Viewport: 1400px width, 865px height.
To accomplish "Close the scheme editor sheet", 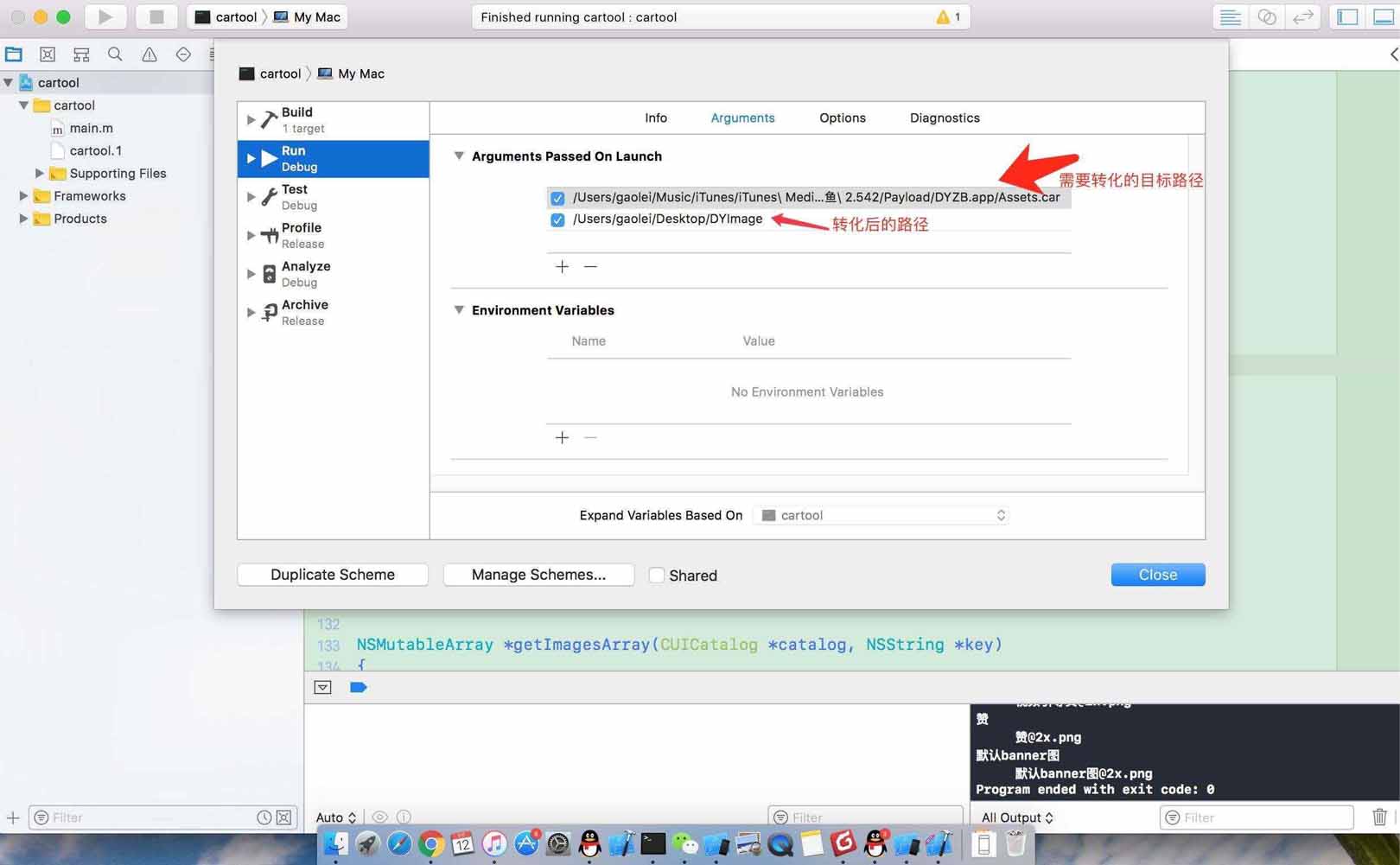I will [x=1158, y=575].
